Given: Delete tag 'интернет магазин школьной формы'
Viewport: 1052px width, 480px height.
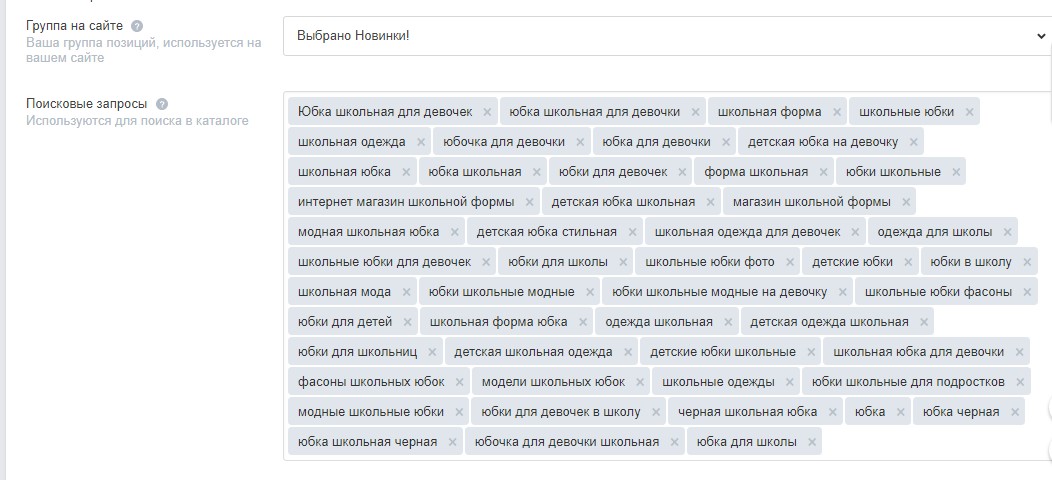Looking at the screenshot, I should [x=529, y=202].
